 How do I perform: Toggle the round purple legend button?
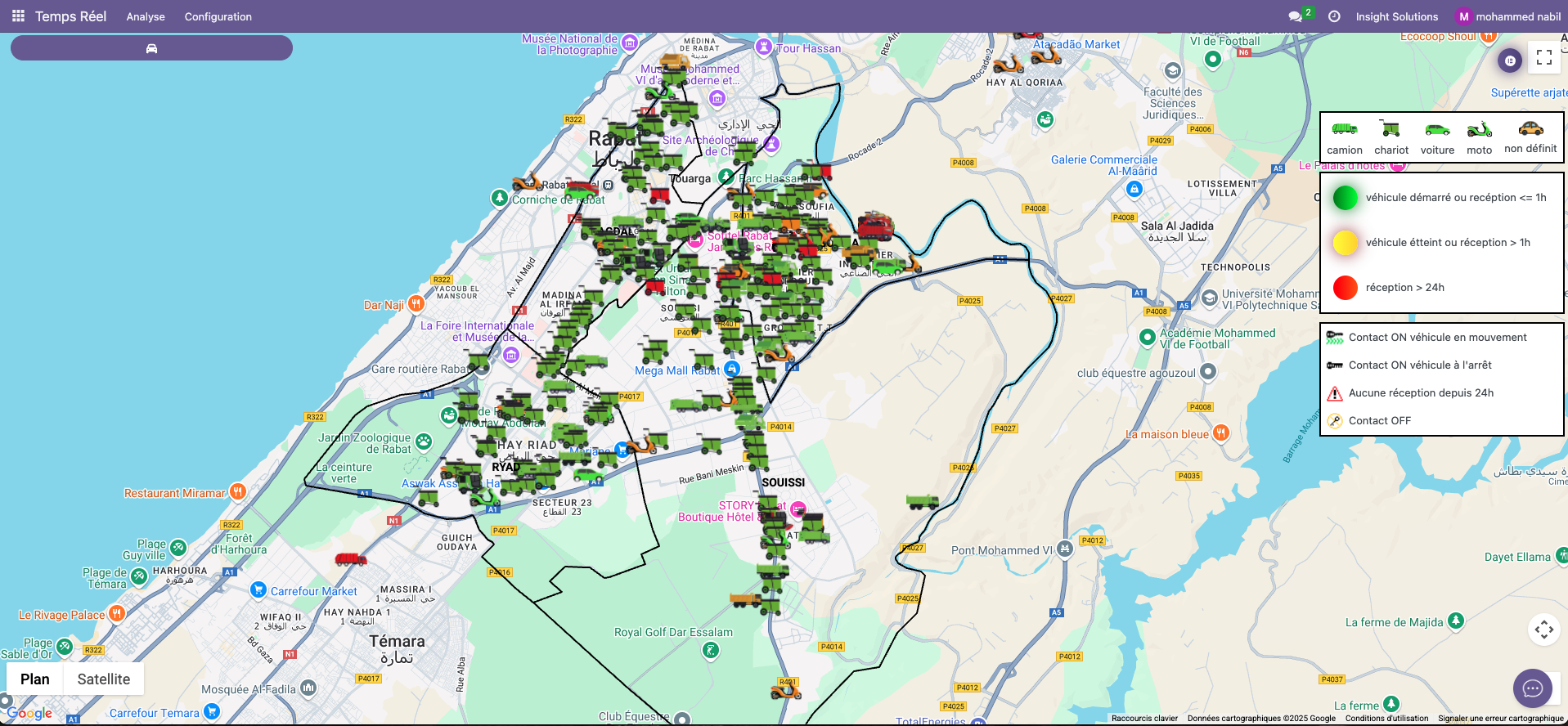point(1510,60)
